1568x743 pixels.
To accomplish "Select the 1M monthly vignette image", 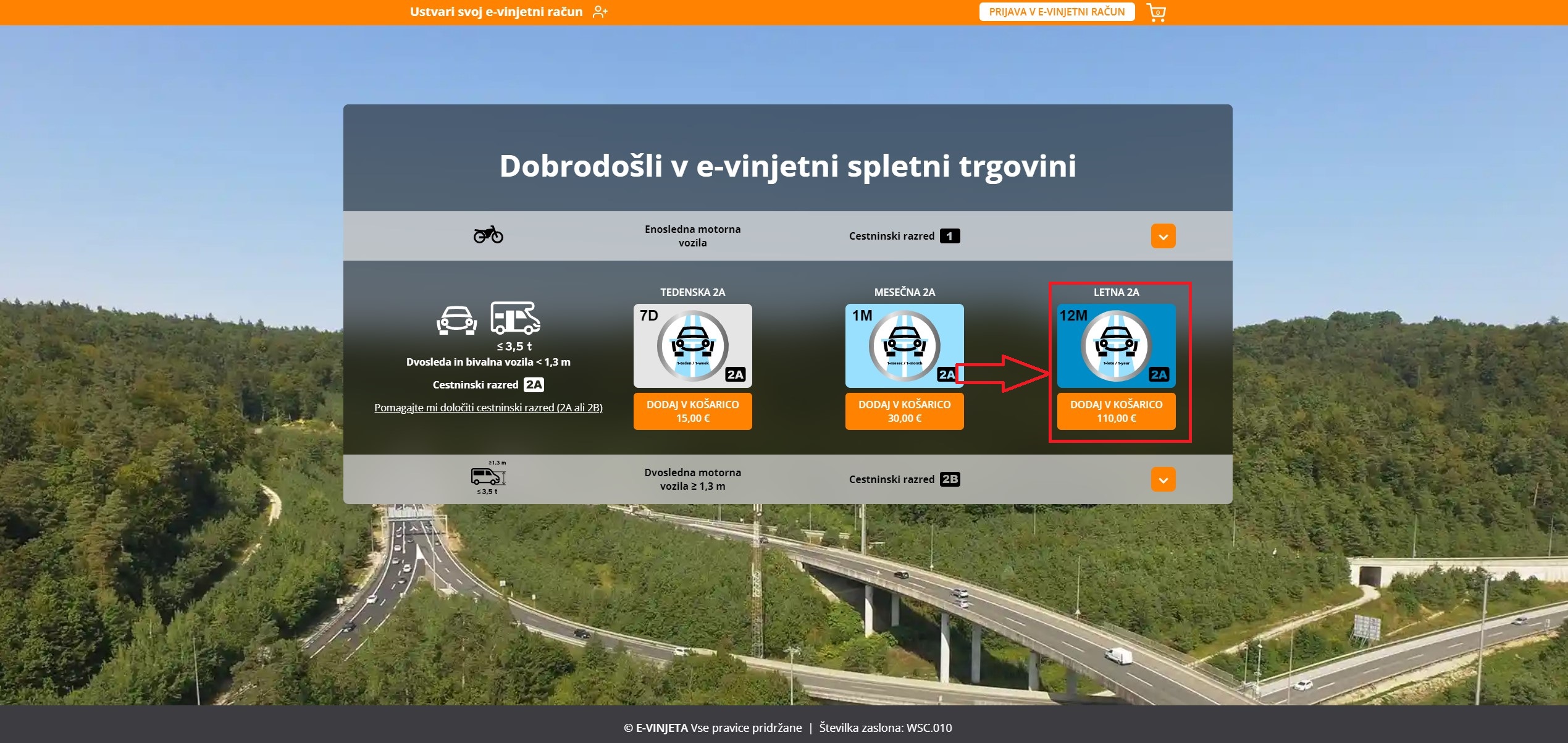I will point(904,345).
